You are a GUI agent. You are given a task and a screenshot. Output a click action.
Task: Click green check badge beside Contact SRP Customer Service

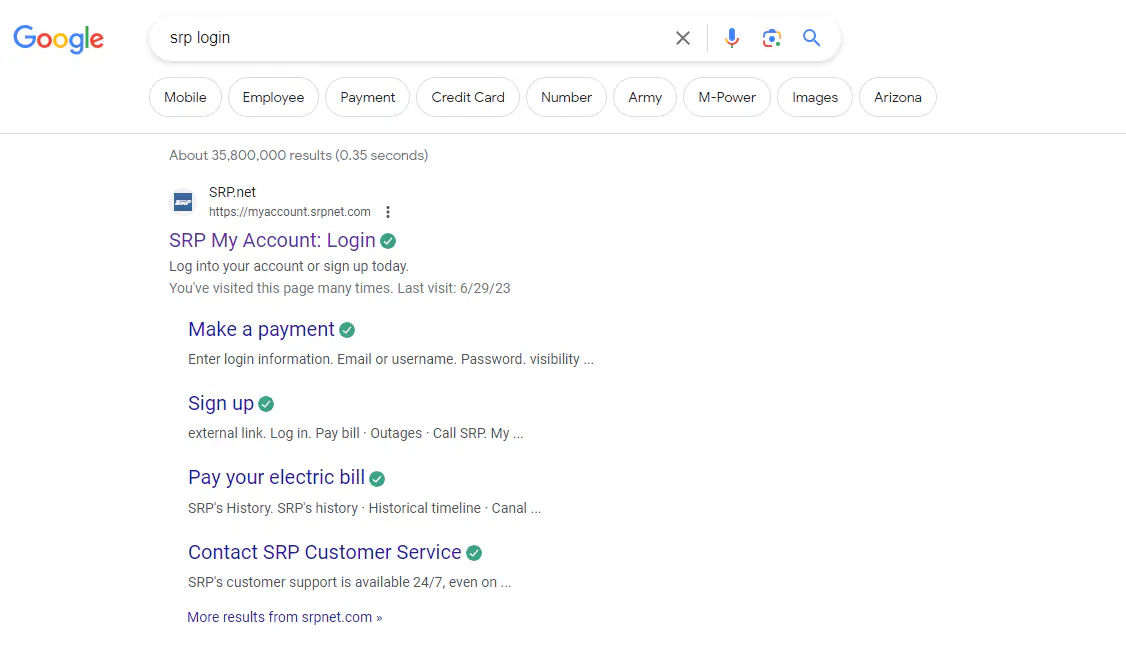tap(474, 553)
